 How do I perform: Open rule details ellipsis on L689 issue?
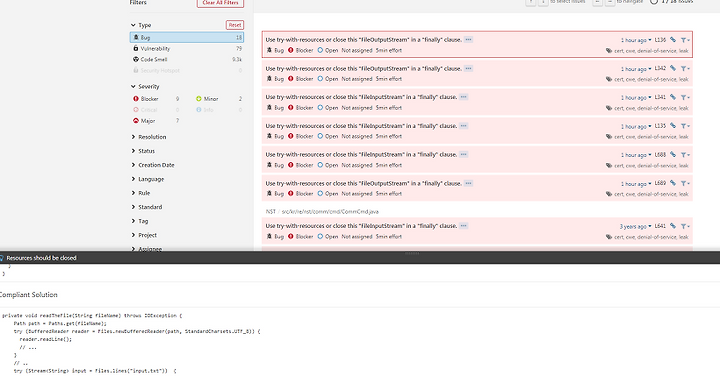[x=468, y=183]
